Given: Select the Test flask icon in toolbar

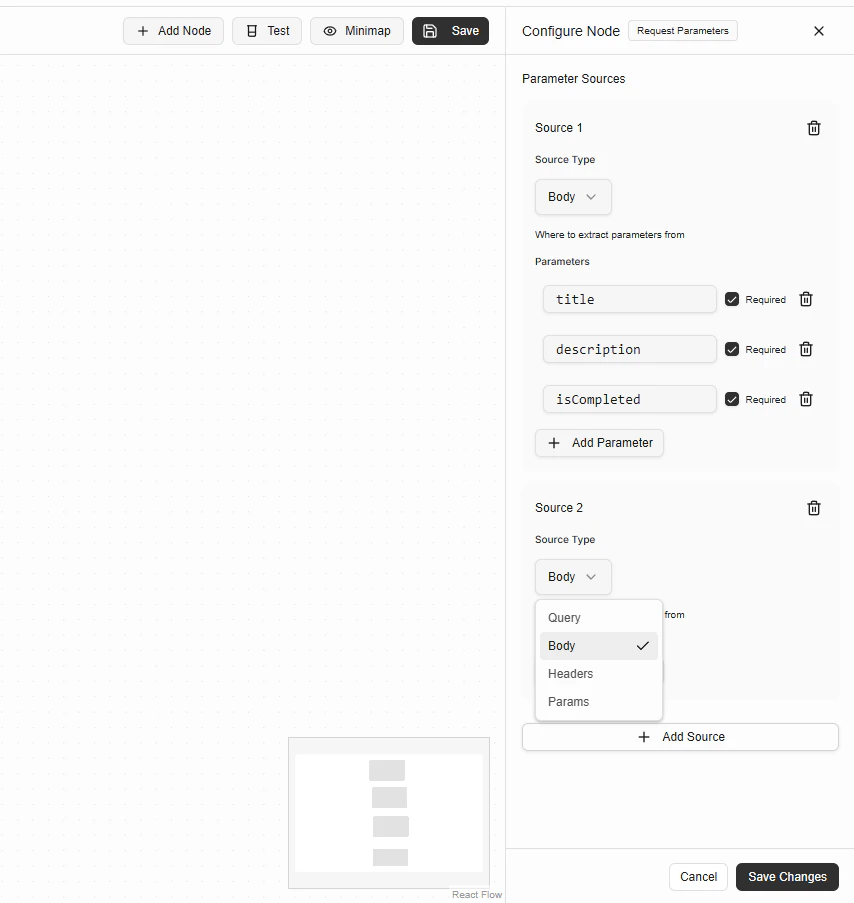Looking at the screenshot, I should (250, 31).
